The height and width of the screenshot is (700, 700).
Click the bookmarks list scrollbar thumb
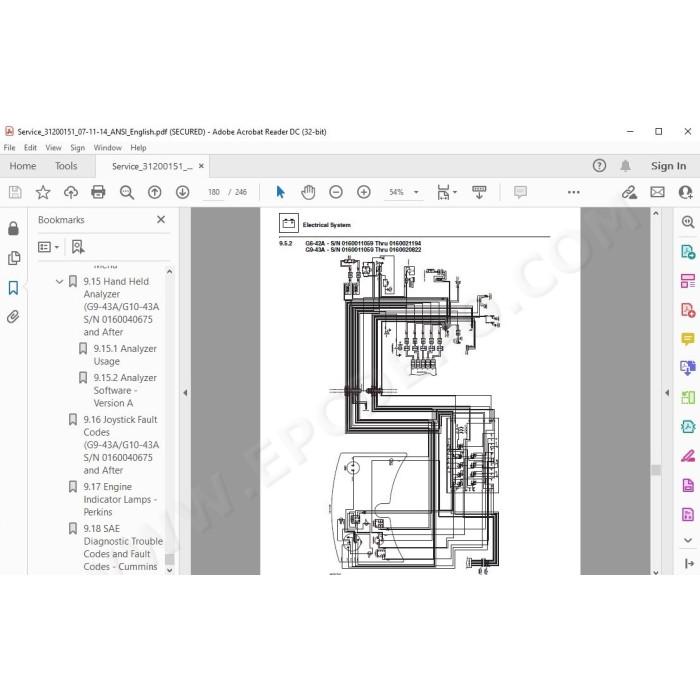click(x=169, y=559)
